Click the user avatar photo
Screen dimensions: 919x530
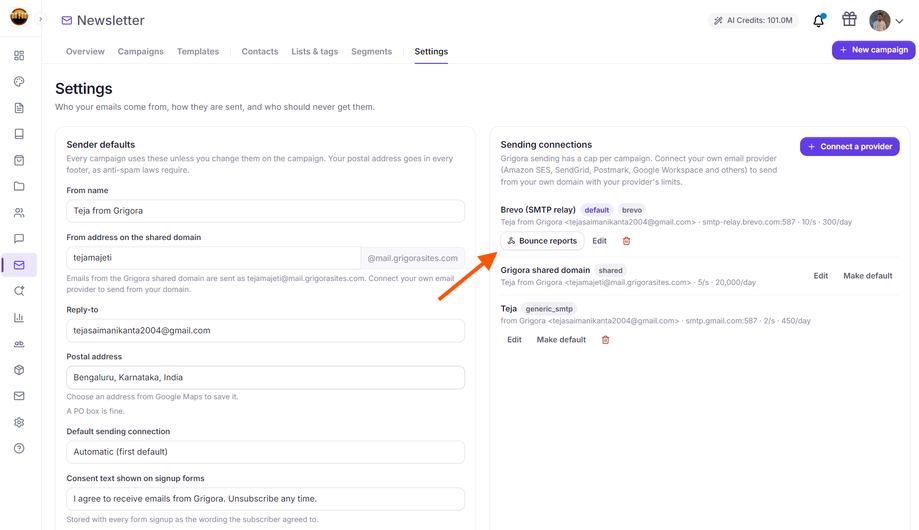(880, 21)
